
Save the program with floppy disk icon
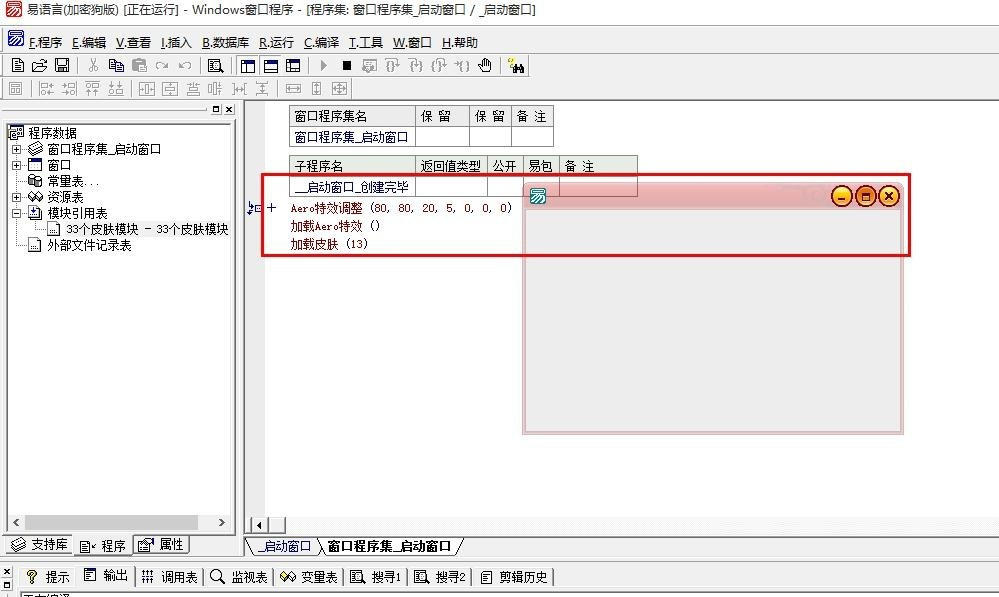pyautogui.click(x=62, y=66)
